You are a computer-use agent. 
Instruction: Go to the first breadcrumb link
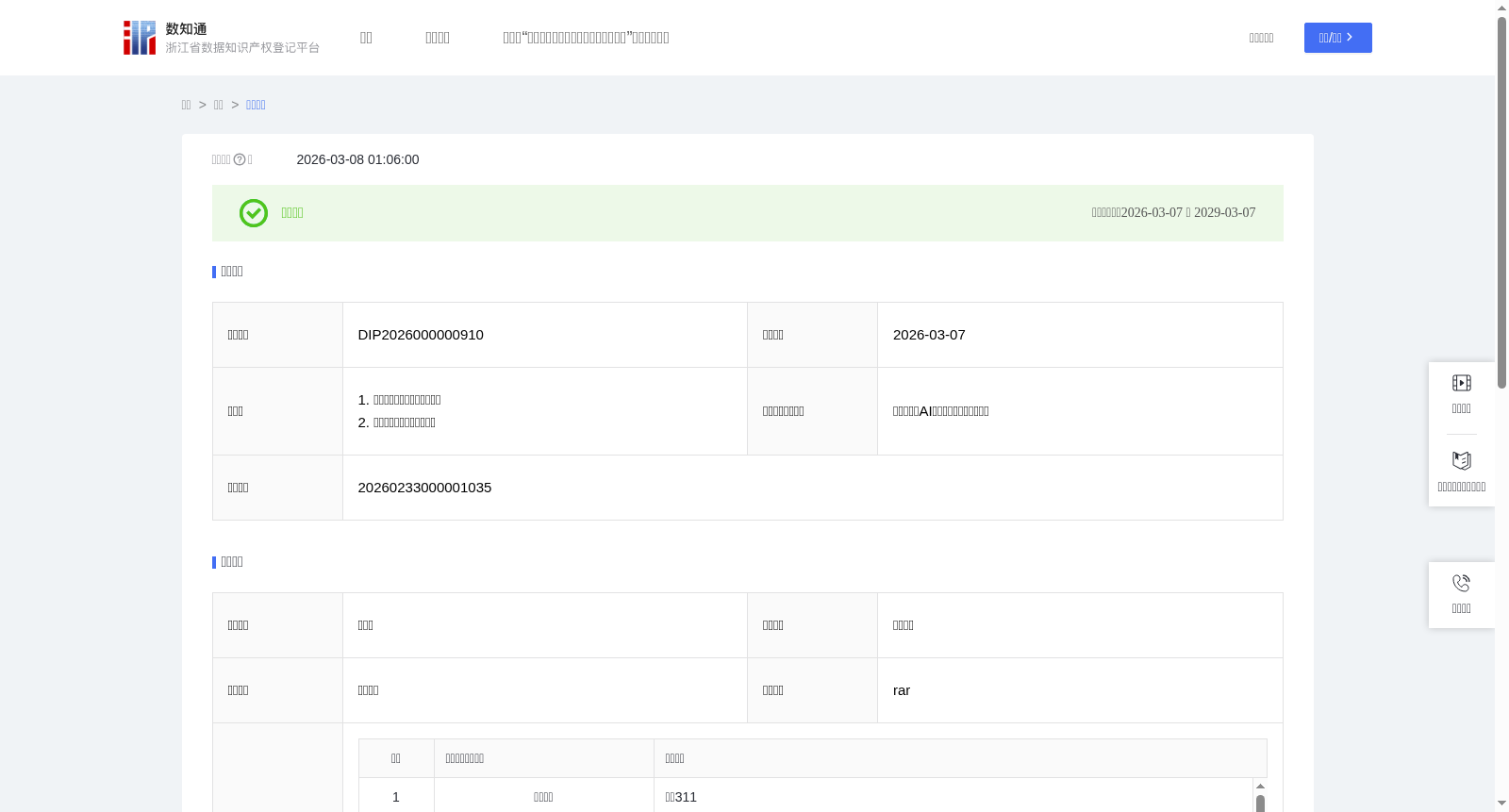click(186, 105)
